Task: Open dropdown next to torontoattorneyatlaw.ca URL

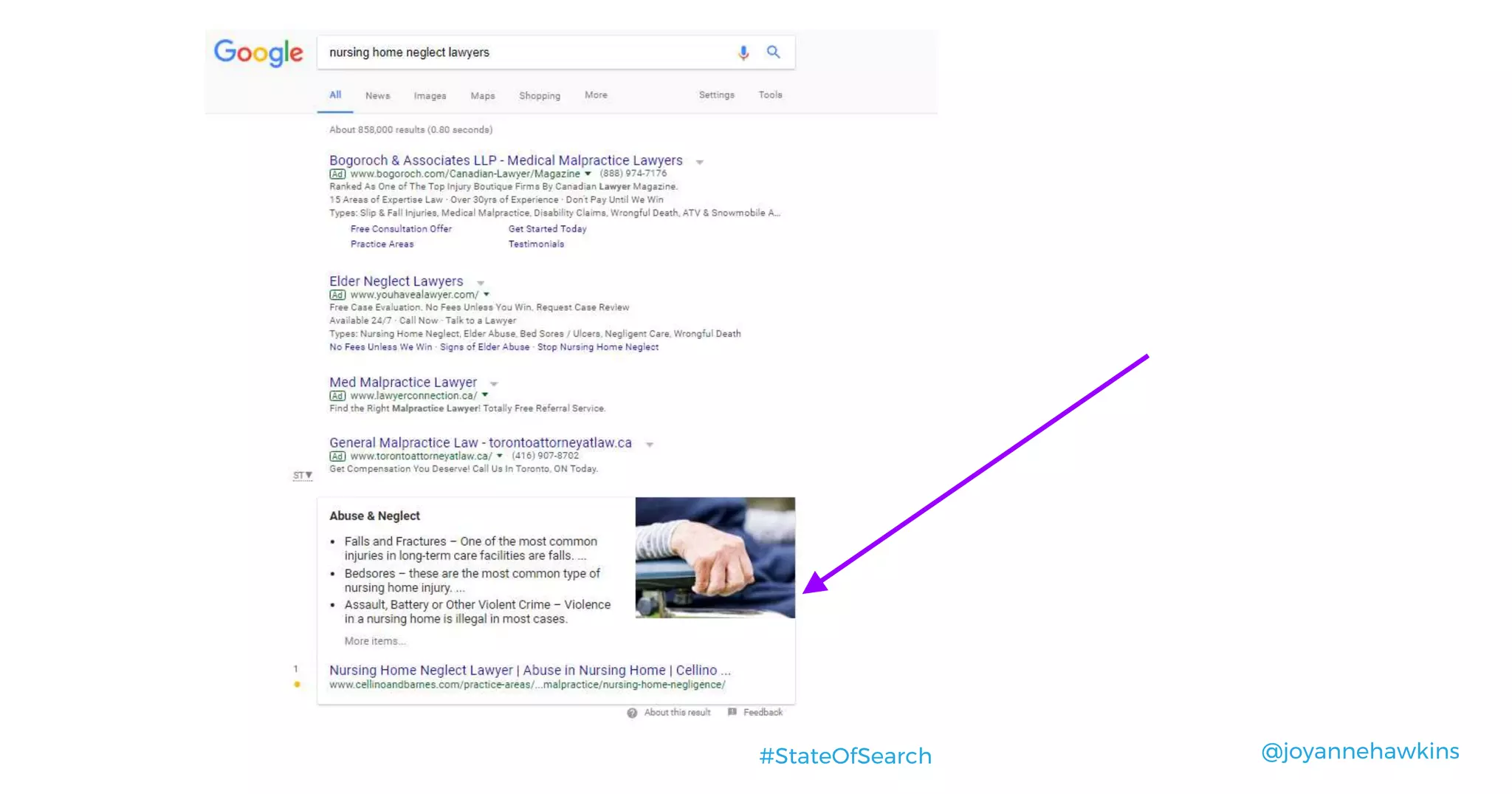Action: [500, 456]
